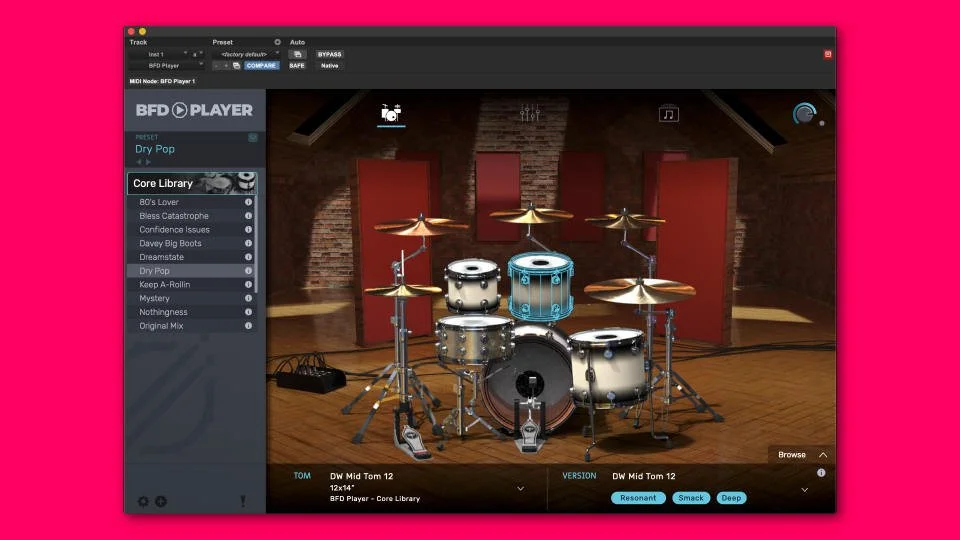
Task: Show info for the DW Mid Tom version
Action: [x=821, y=473]
